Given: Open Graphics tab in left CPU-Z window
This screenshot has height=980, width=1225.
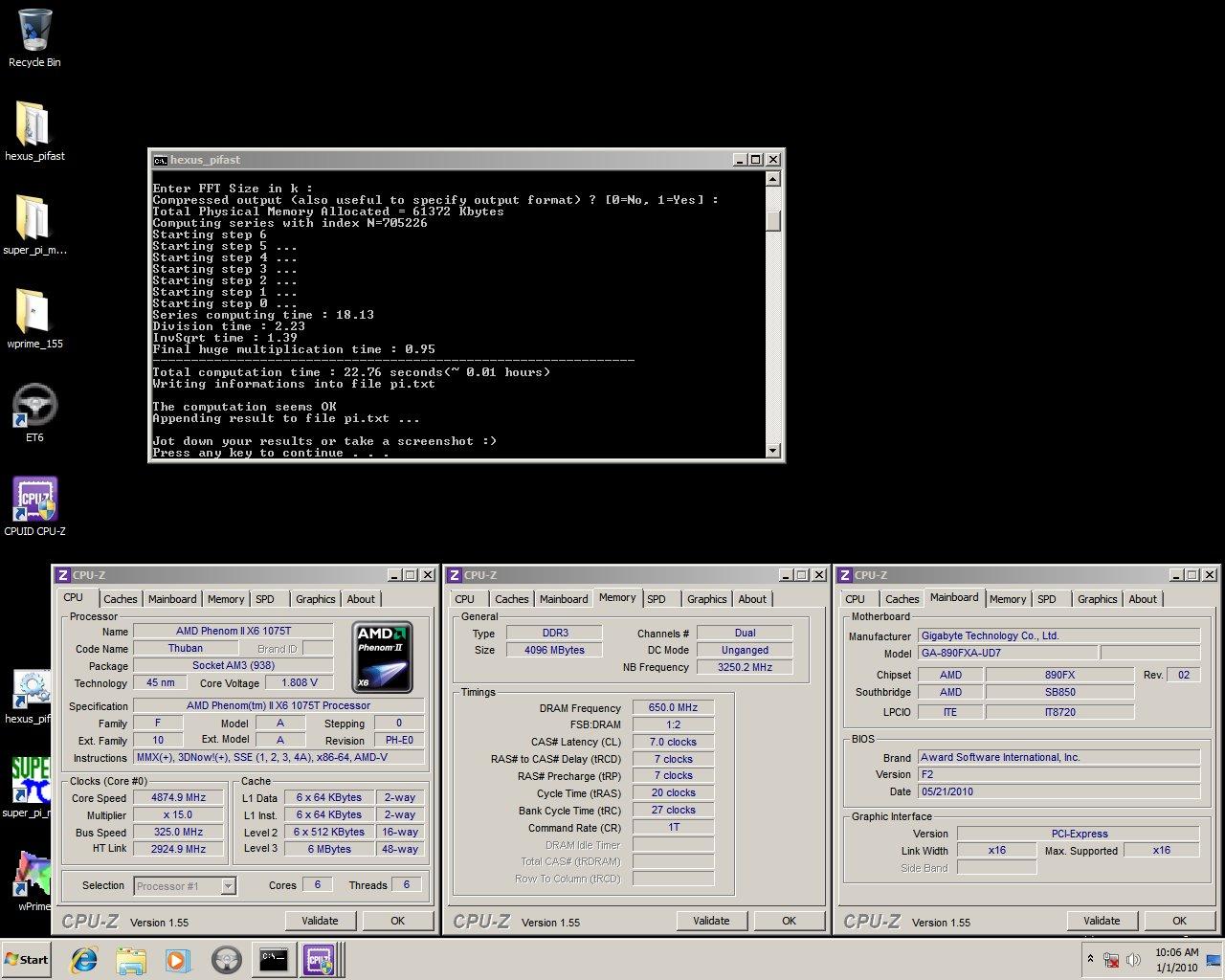Looking at the screenshot, I should [315, 599].
